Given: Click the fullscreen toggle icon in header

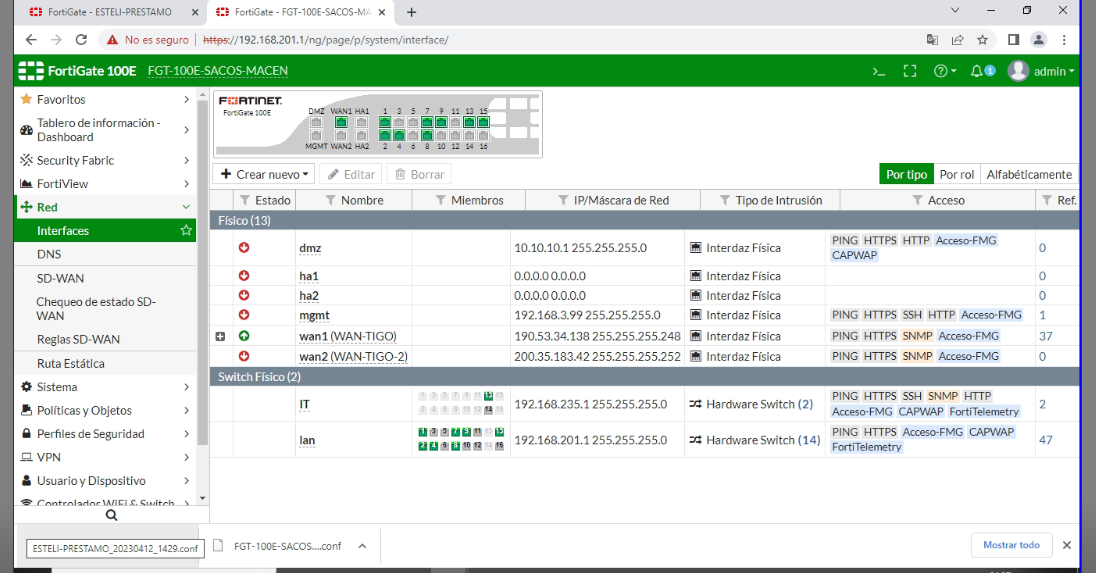Looking at the screenshot, I should coord(909,71).
